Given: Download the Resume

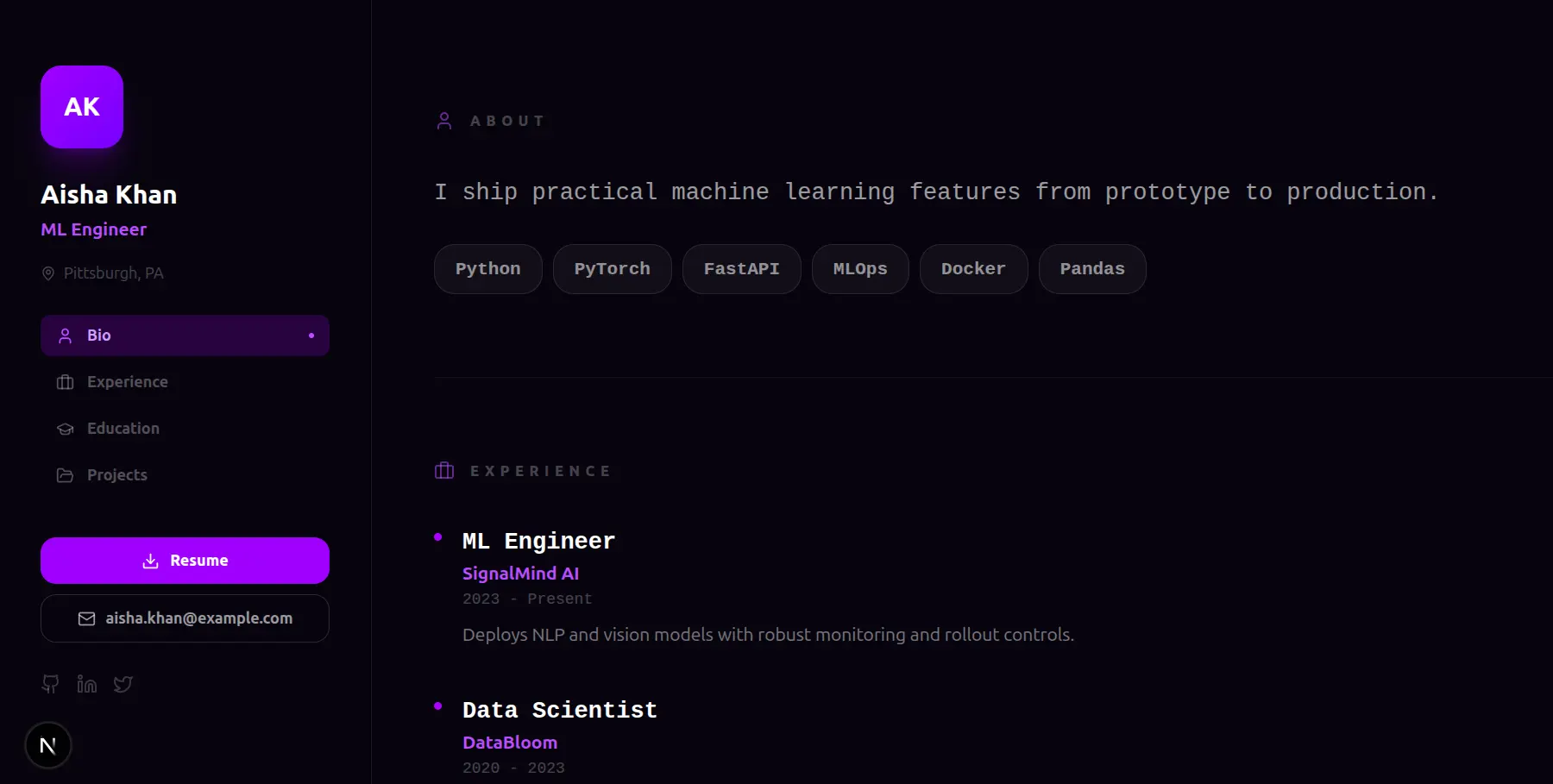Looking at the screenshot, I should coord(185,561).
